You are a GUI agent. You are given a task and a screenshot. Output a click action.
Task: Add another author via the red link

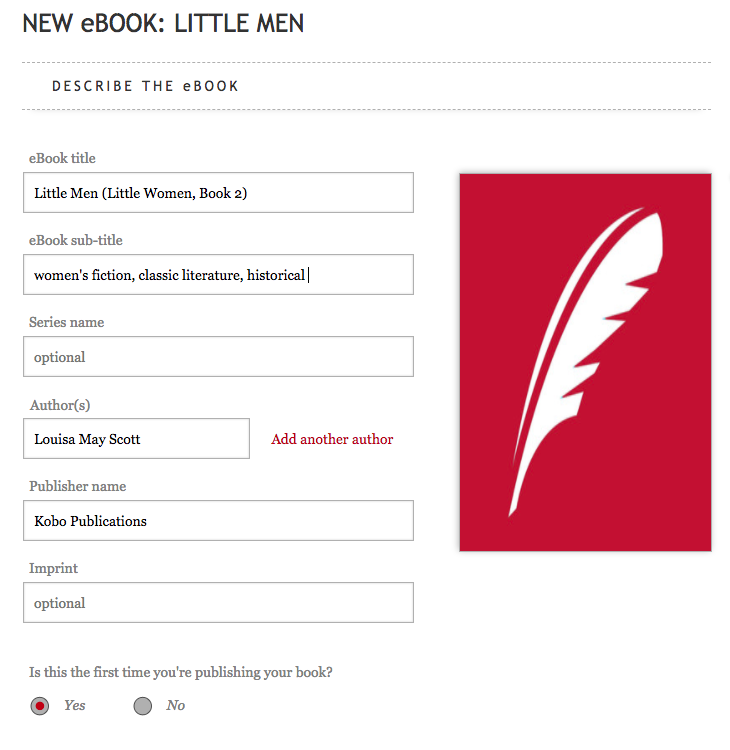(x=332, y=439)
